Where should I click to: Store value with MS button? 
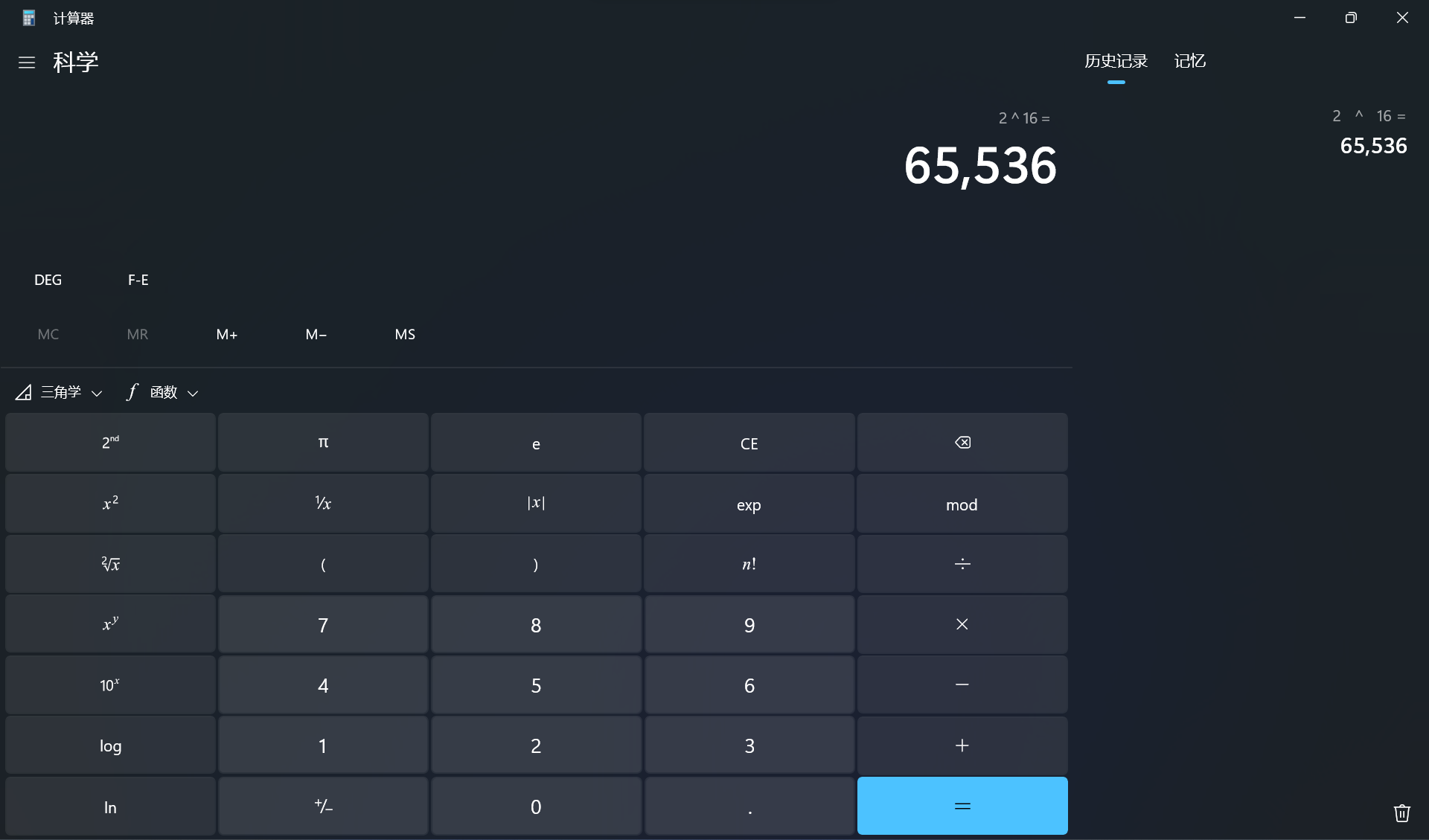(405, 334)
